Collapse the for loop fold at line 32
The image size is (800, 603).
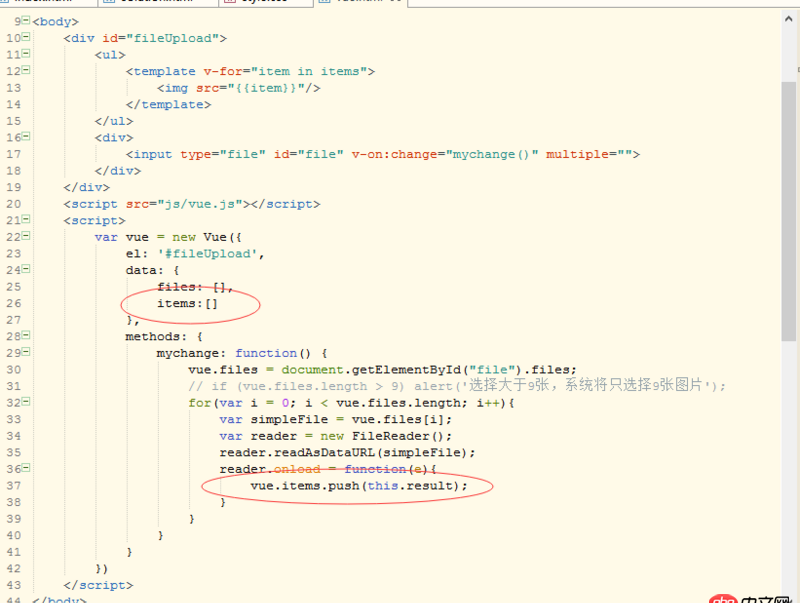(24, 402)
